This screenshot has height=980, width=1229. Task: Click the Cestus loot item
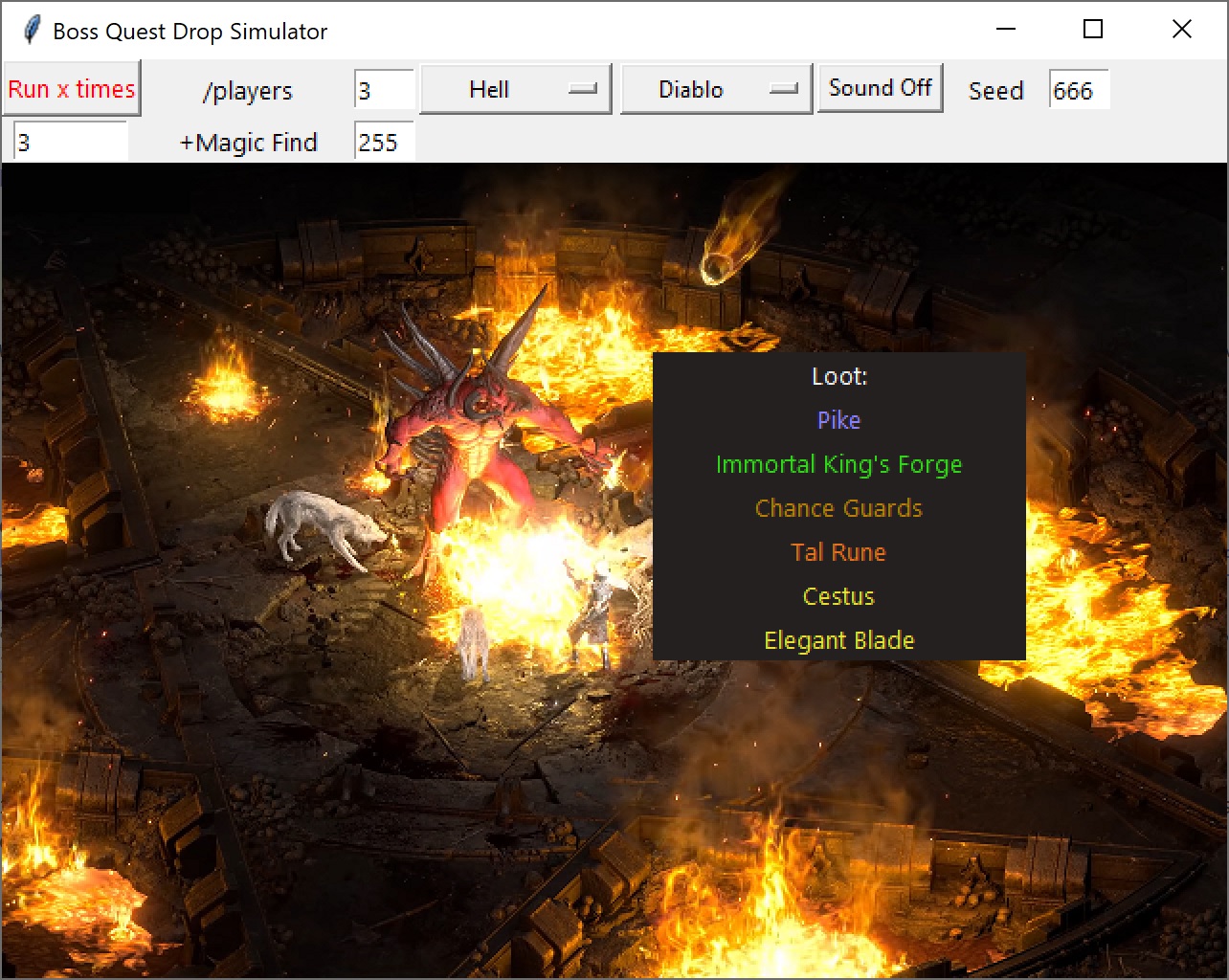click(838, 596)
